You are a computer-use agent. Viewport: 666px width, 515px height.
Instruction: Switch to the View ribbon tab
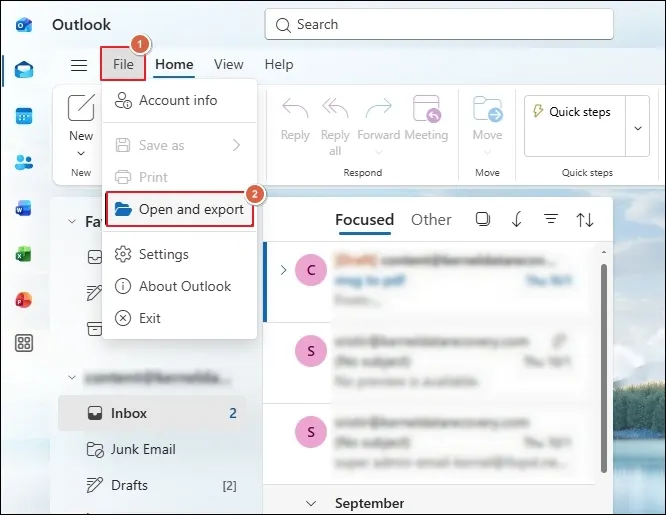pos(229,64)
